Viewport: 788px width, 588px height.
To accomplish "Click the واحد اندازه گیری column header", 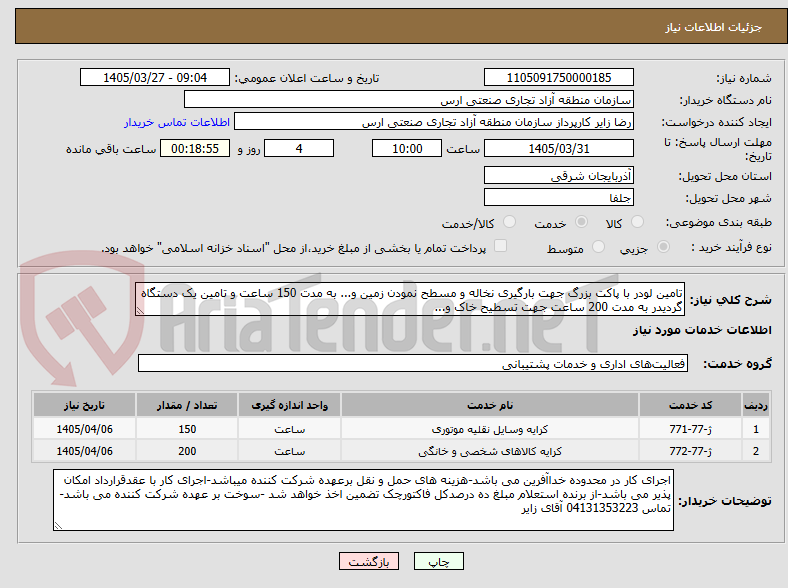I will (x=289, y=405).
